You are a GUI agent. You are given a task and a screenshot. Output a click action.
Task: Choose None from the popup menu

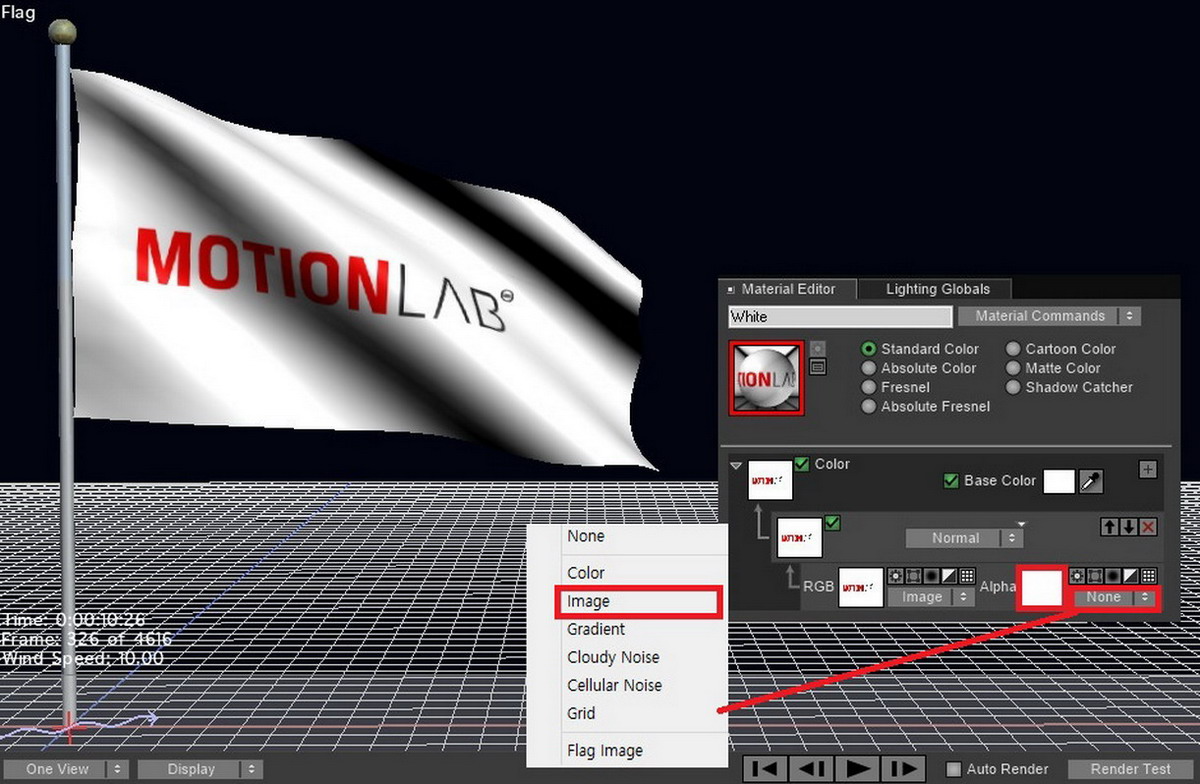(x=586, y=536)
